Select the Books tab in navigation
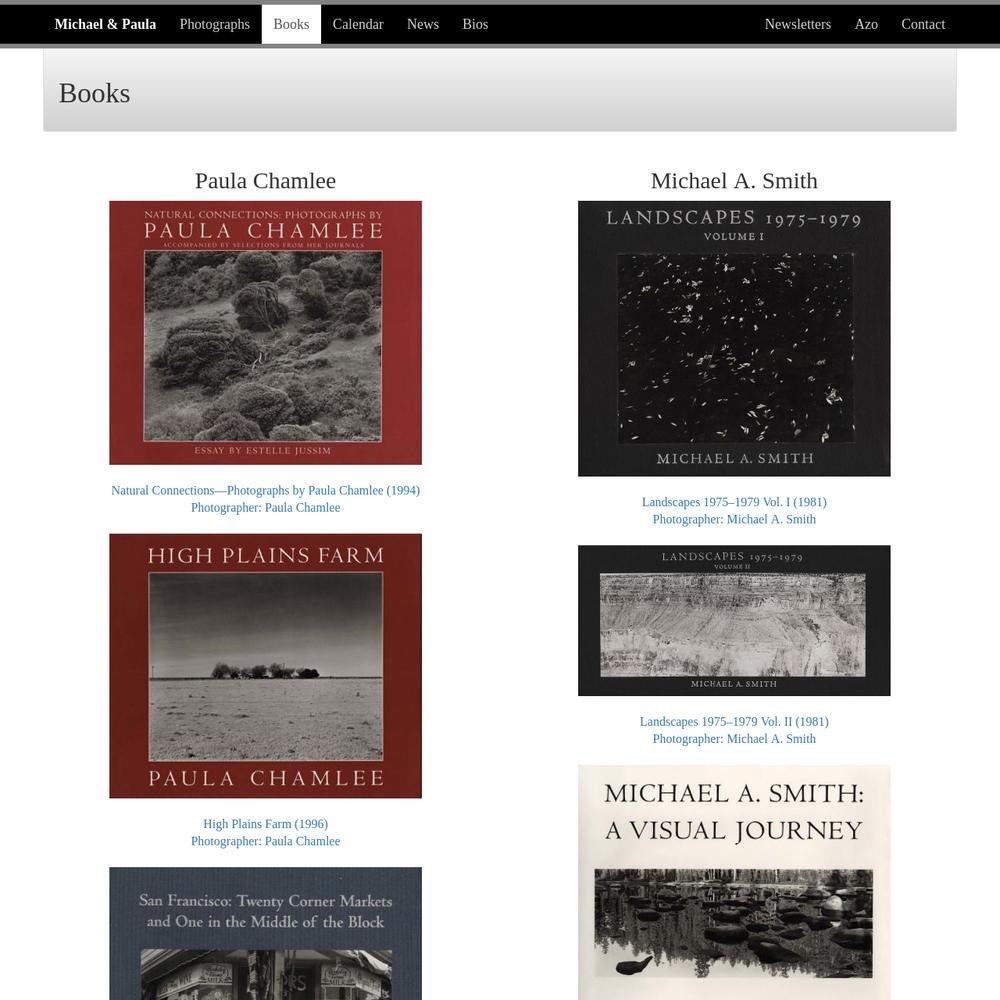The image size is (1000, 1000). [x=291, y=24]
